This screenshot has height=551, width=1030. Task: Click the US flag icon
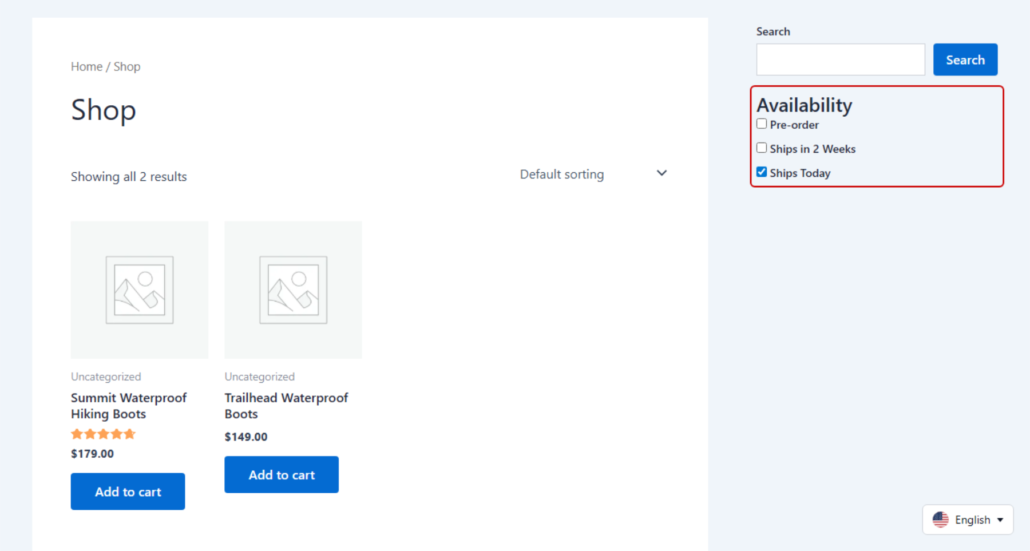pos(941,519)
